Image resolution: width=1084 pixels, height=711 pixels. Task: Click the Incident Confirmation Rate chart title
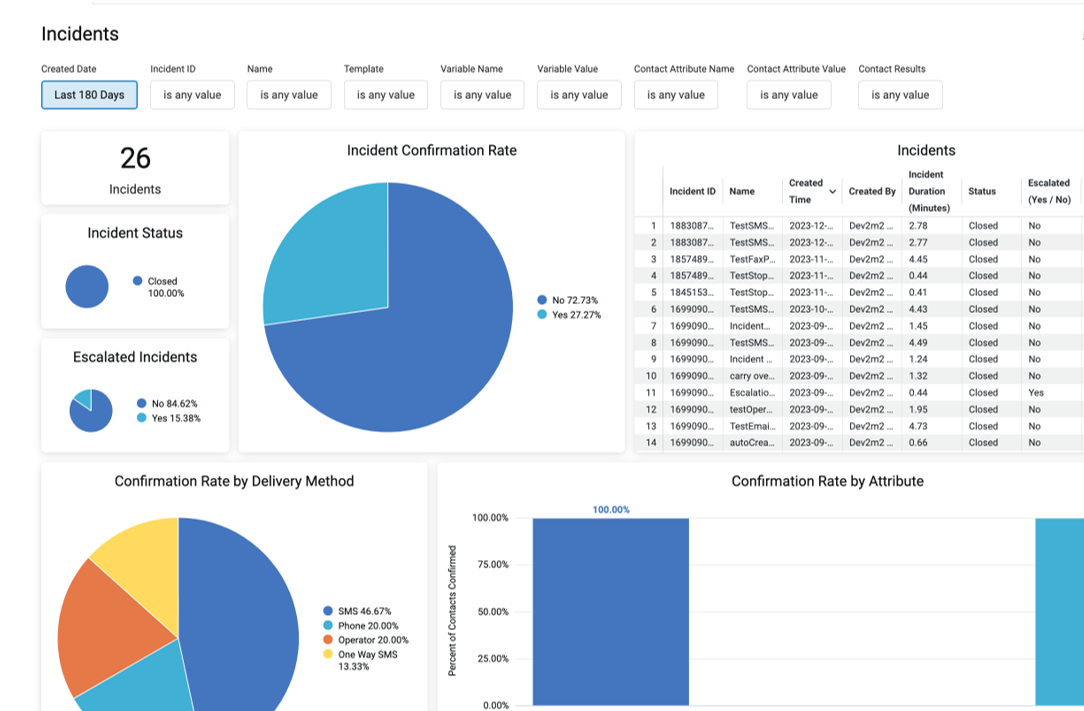pyautogui.click(x=431, y=151)
